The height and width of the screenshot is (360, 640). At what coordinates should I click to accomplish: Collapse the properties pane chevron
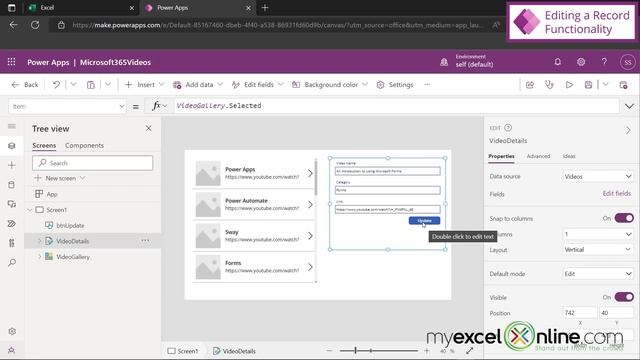(628, 130)
